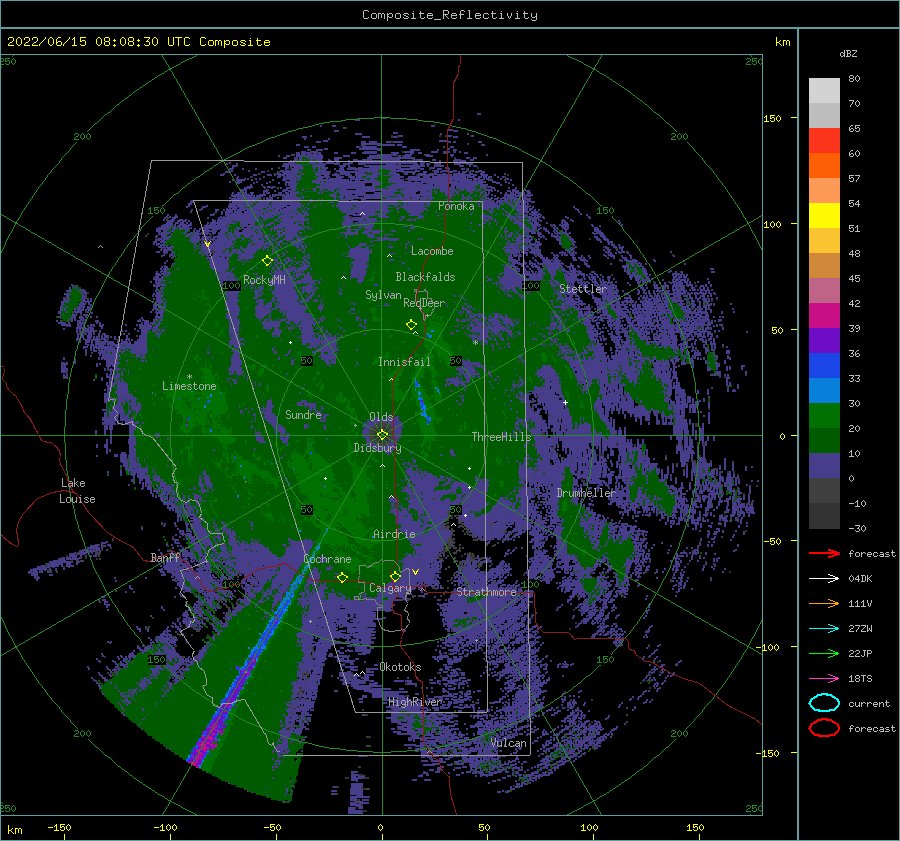Click the Stettler city label
Viewport: 900px width, 841px height.
click(x=583, y=289)
